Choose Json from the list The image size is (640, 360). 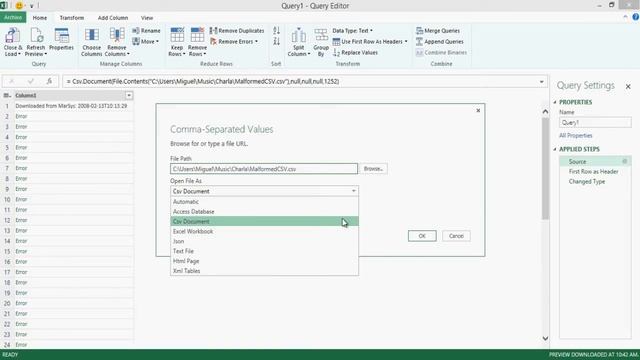tap(264, 241)
